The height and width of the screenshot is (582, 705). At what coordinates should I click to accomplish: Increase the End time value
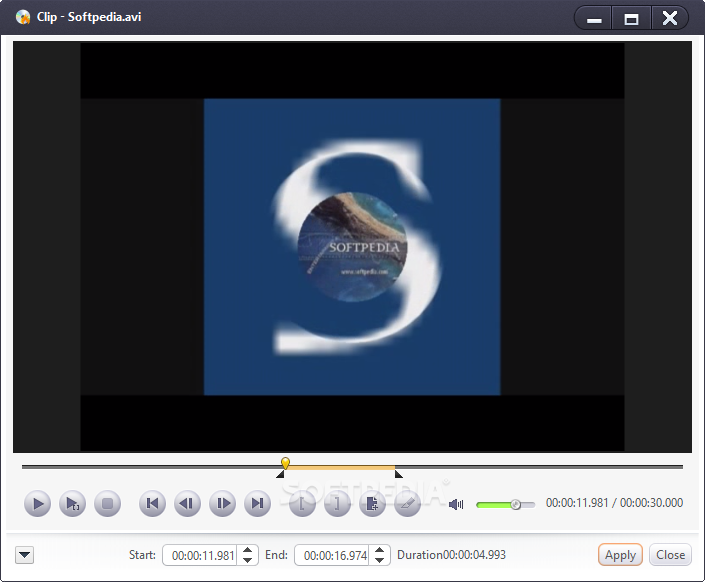(x=379, y=550)
